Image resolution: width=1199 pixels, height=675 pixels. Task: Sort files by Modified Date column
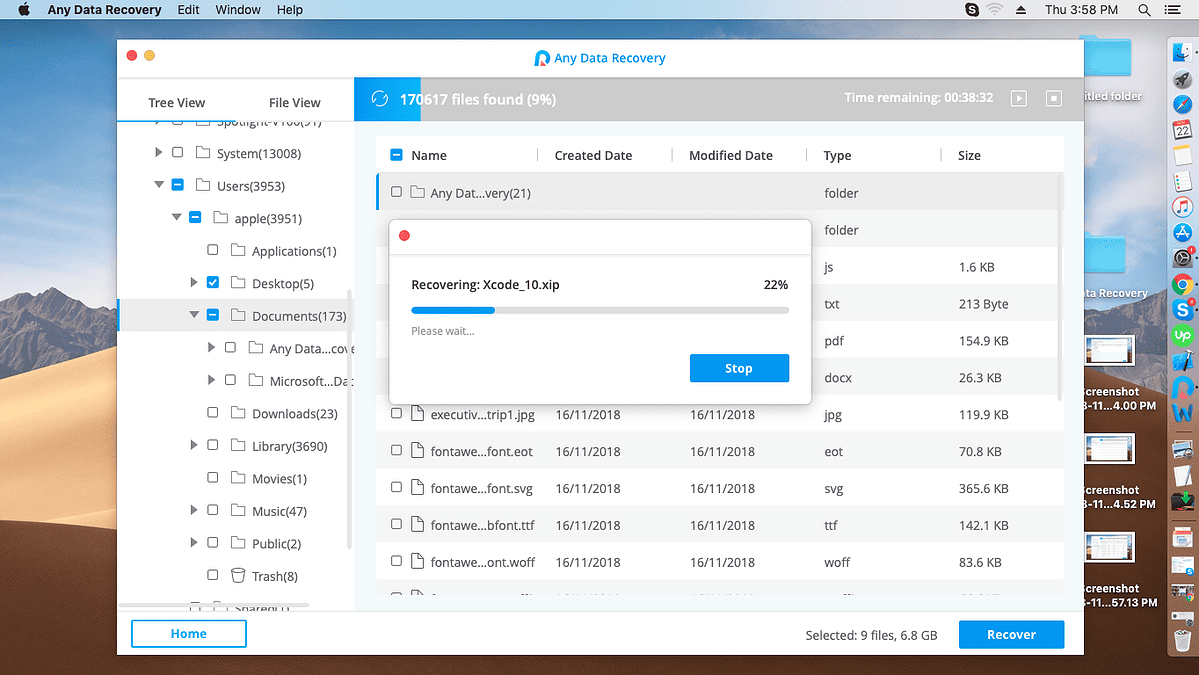pyautogui.click(x=730, y=155)
